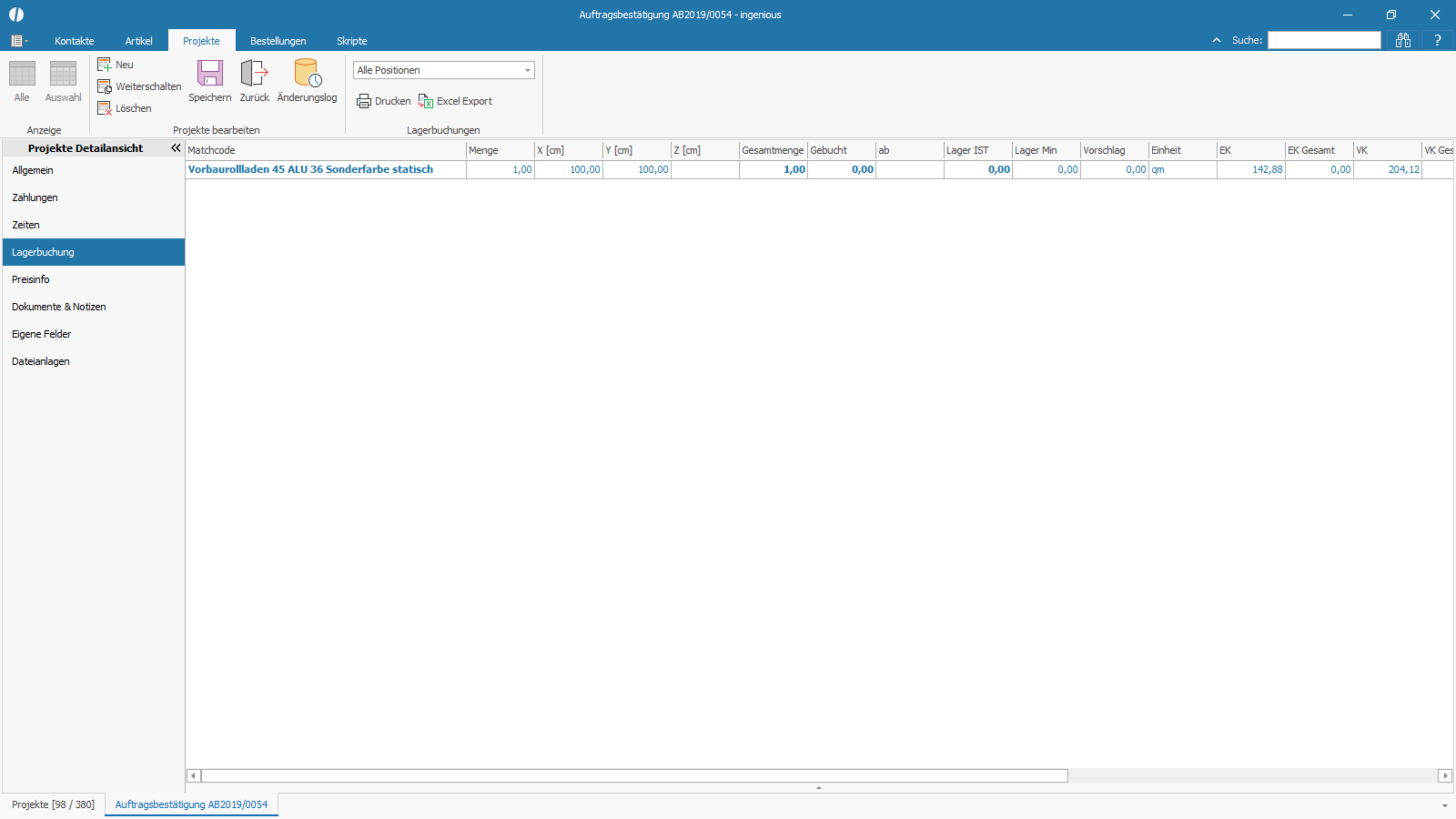The image size is (1456, 819).
Task: Select the Vorbaurollladen 45 ALU 36 row
Action: point(819,169)
